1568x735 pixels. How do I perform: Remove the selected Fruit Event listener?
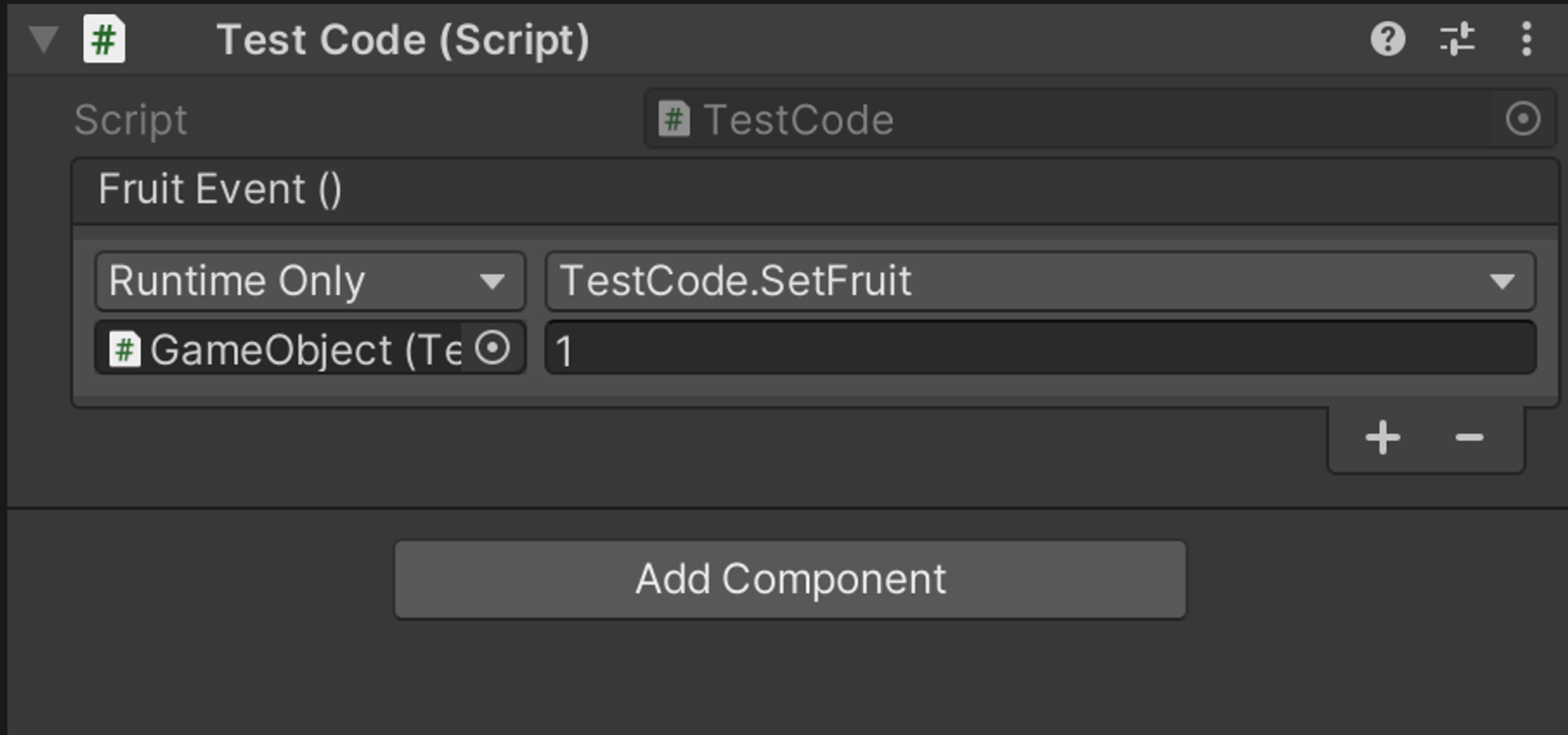click(x=1469, y=438)
